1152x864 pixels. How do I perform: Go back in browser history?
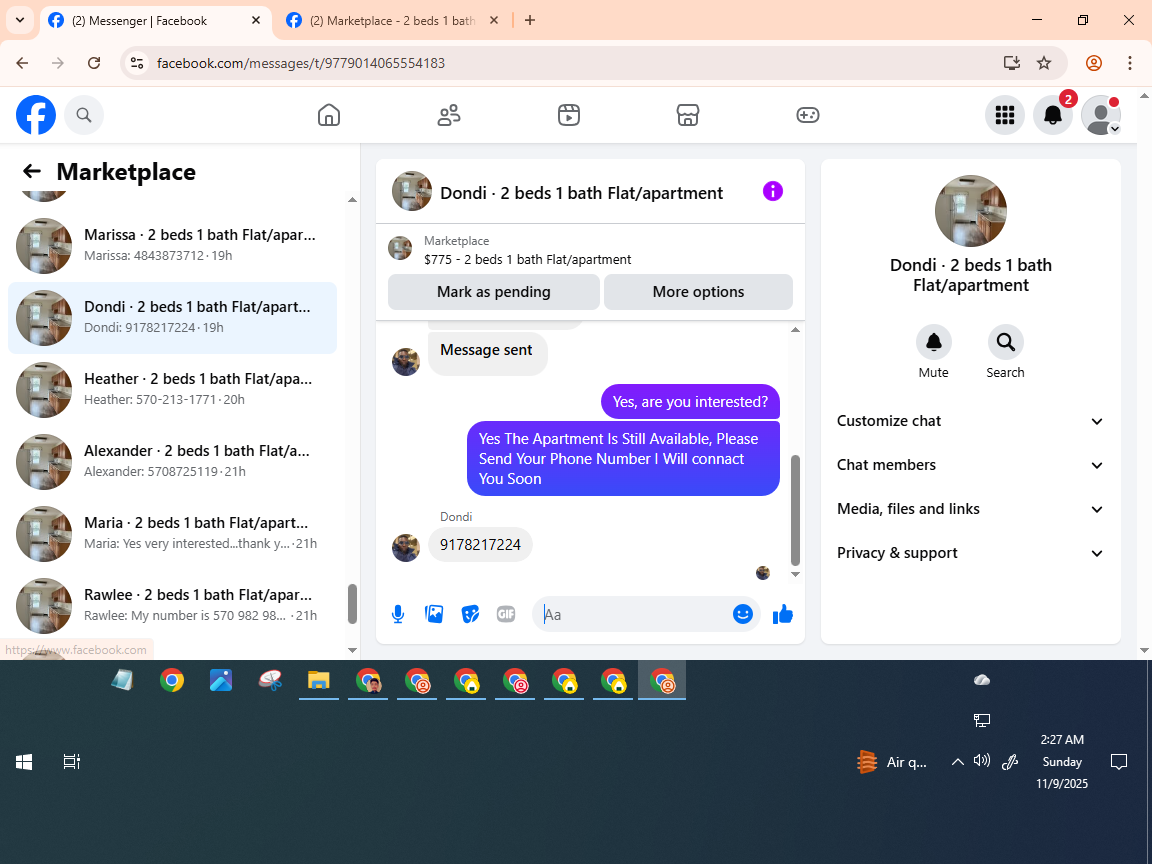(x=22, y=63)
